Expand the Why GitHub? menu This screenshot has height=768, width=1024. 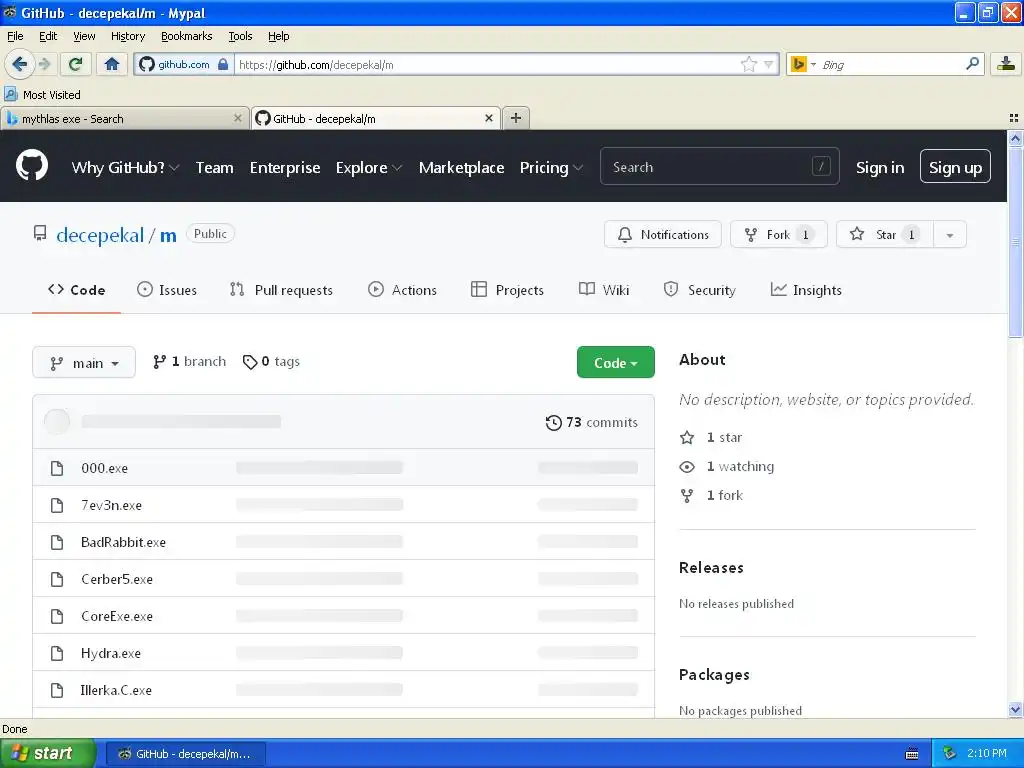tap(125, 168)
